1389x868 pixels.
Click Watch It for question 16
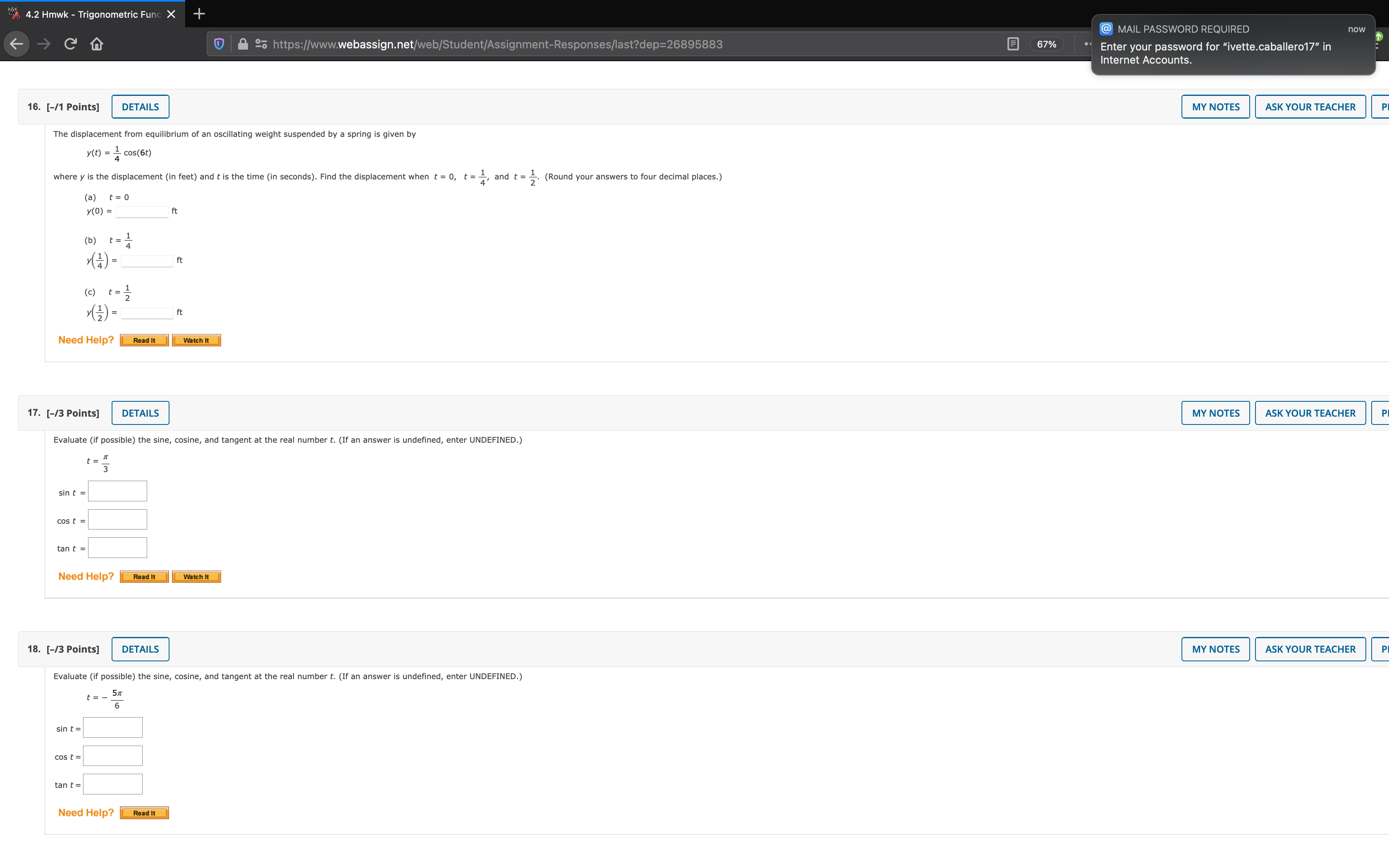(x=196, y=341)
